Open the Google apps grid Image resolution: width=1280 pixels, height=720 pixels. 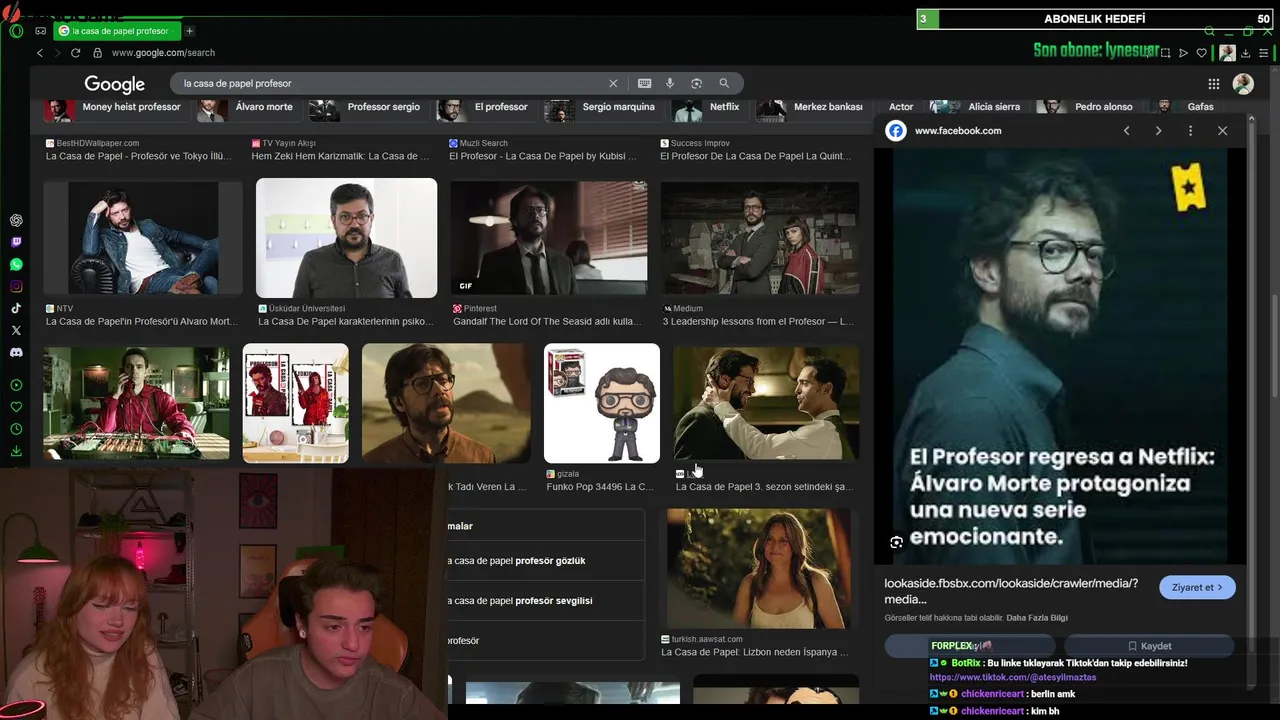coord(1213,84)
